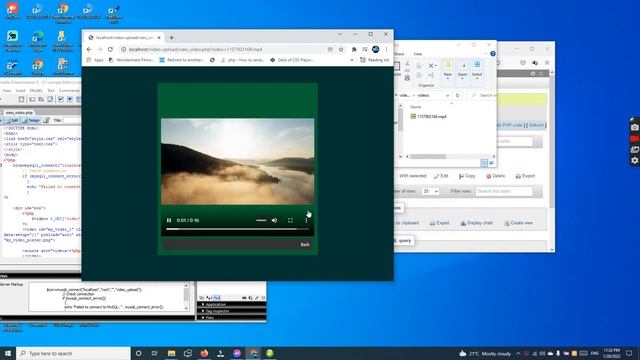Pause the video in the browser player
The width and height of the screenshot is (640, 360).
(169, 220)
